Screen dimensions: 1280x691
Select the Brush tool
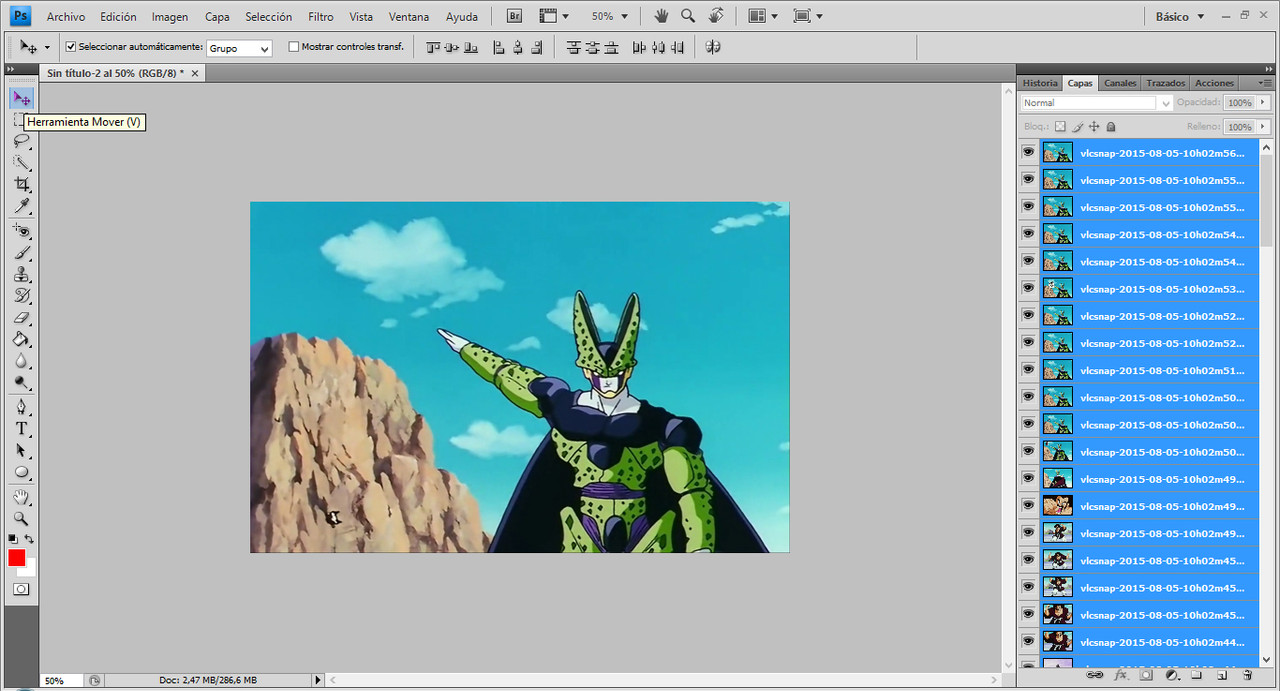[21, 252]
